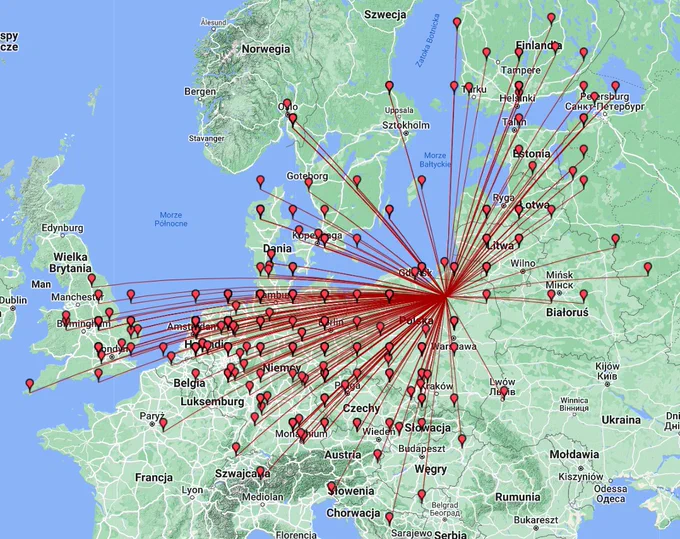Click the Luksemburg label
The image size is (680, 539).
[212, 402]
